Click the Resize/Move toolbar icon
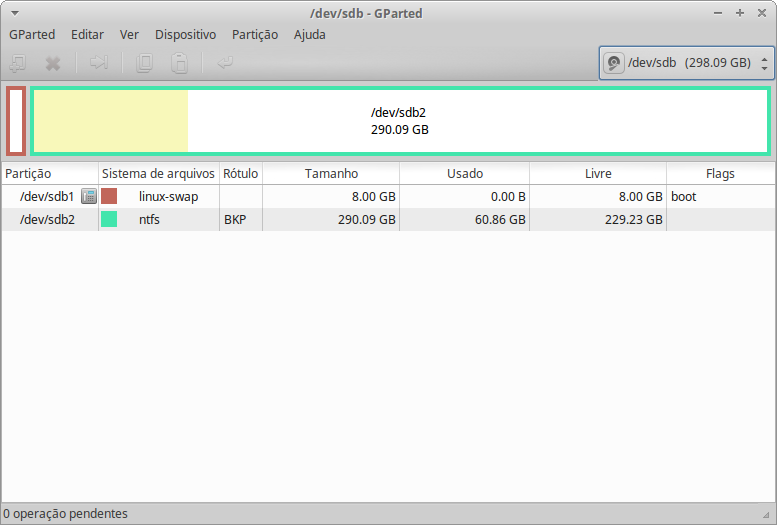The width and height of the screenshot is (777, 525). (99, 62)
